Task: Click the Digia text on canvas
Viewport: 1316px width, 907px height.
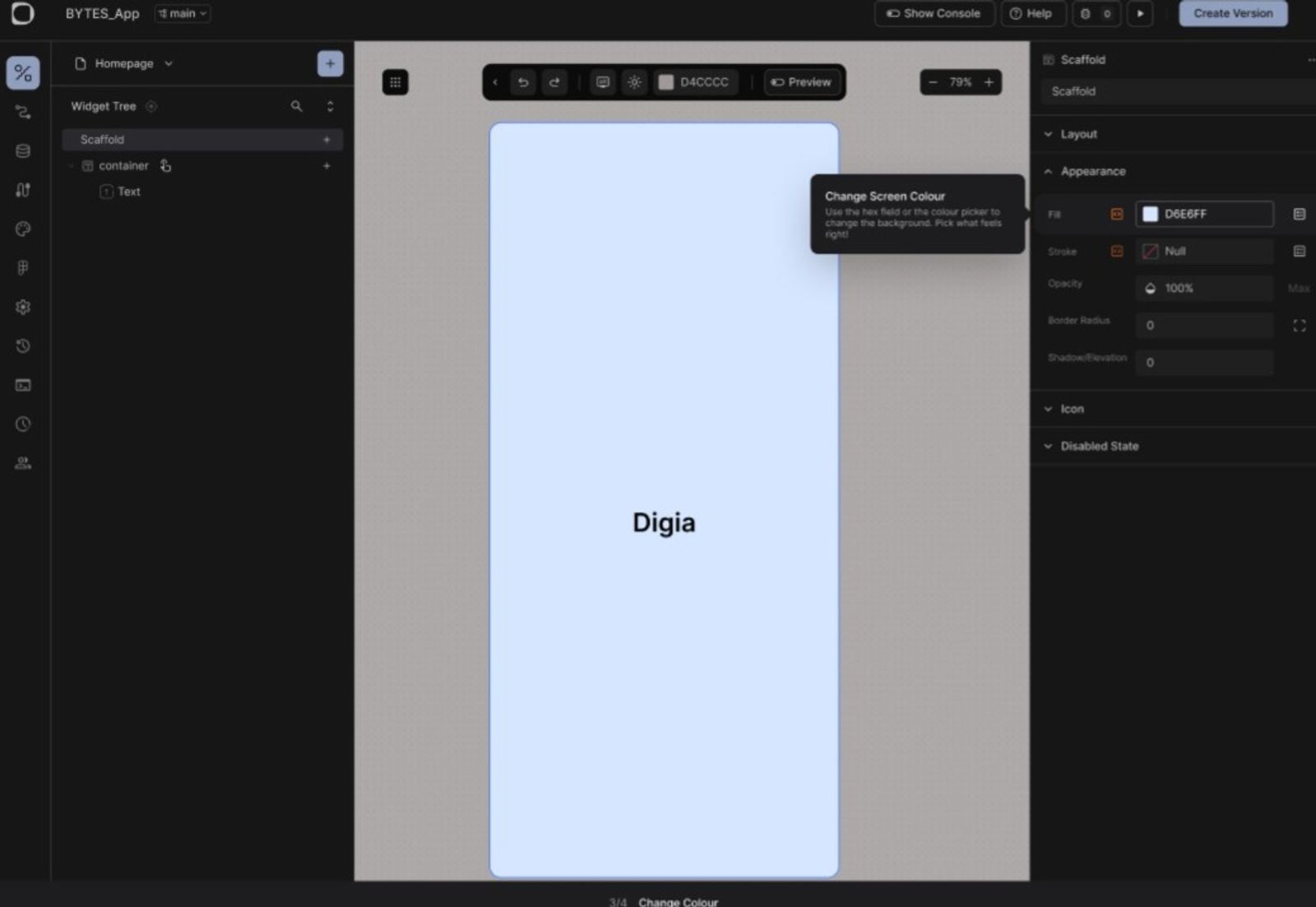Action: pos(664,523)
